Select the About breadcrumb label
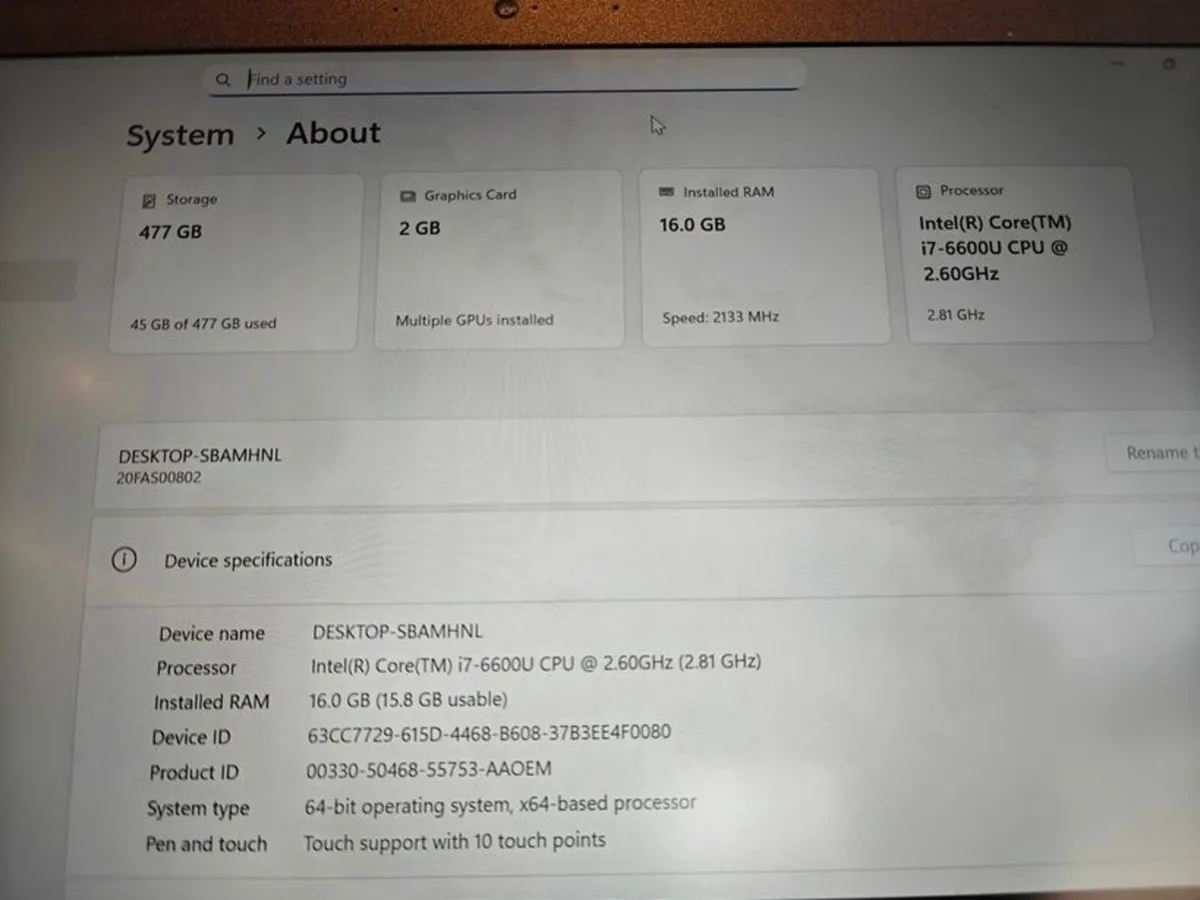 coord(333,132)
